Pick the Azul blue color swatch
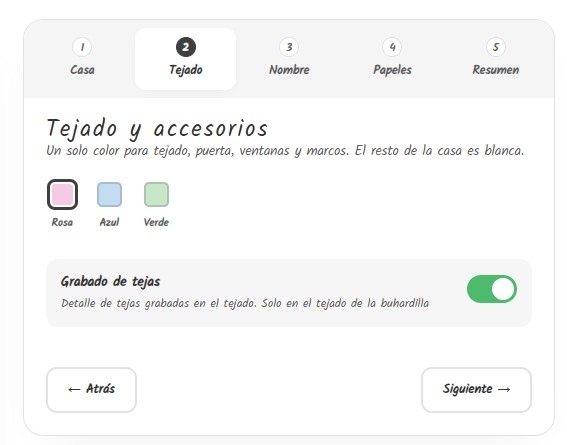 pyautogui.click(x=109, y=194)
